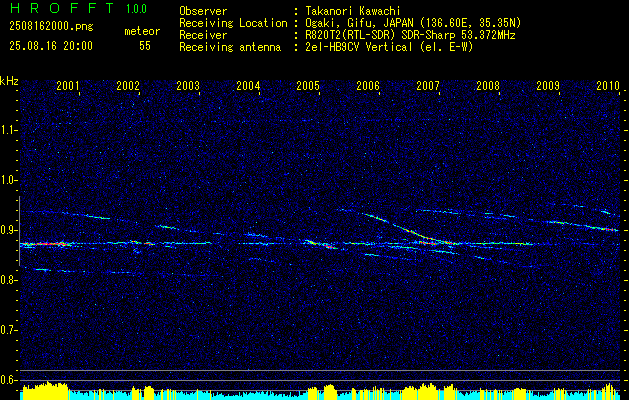This screenshot has width=629, height=400.
Task: Click the 2010 time marker
Action: coord(608,85)
